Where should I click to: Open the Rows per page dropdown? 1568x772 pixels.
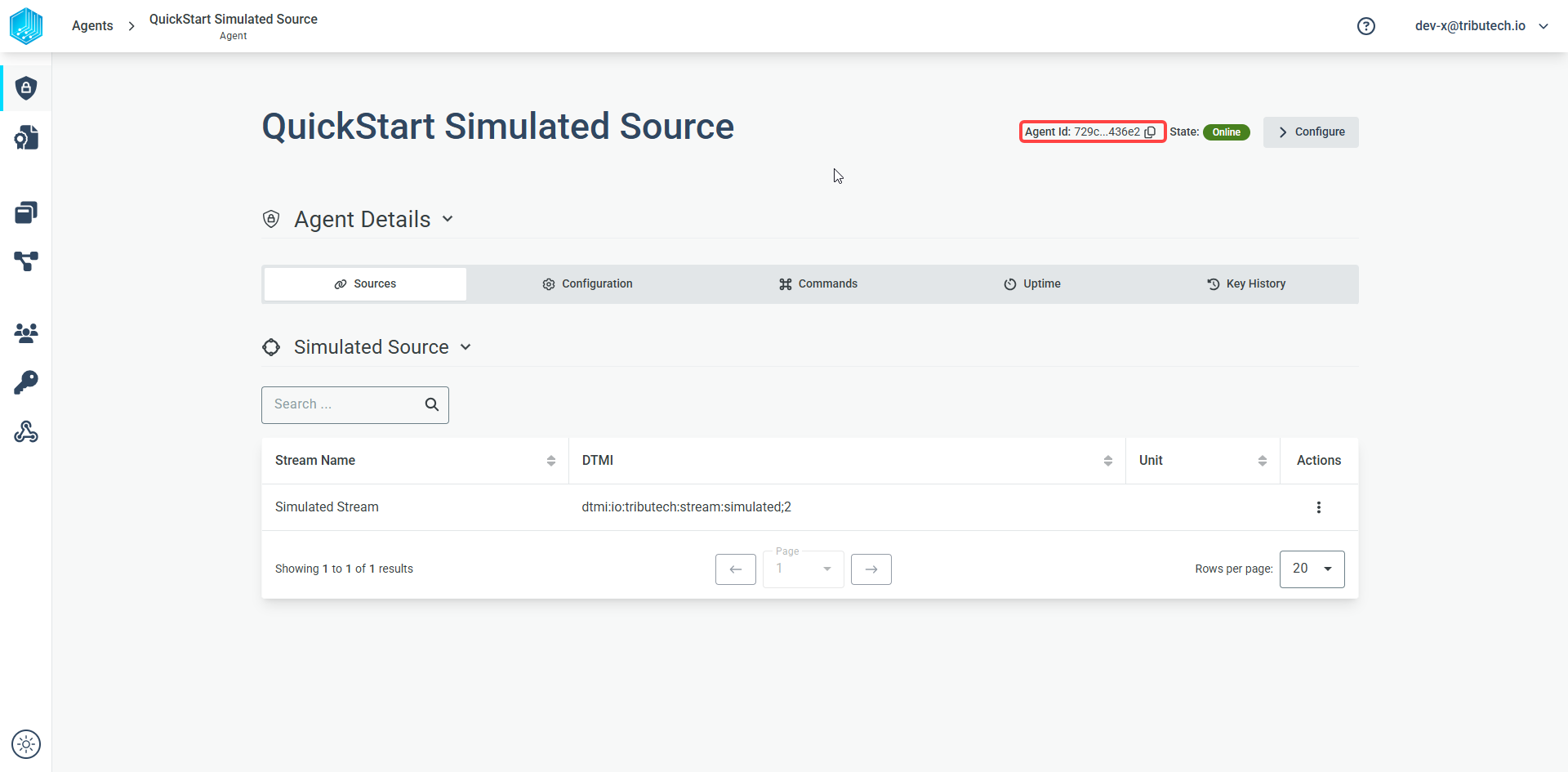(x=1312, y=569)
